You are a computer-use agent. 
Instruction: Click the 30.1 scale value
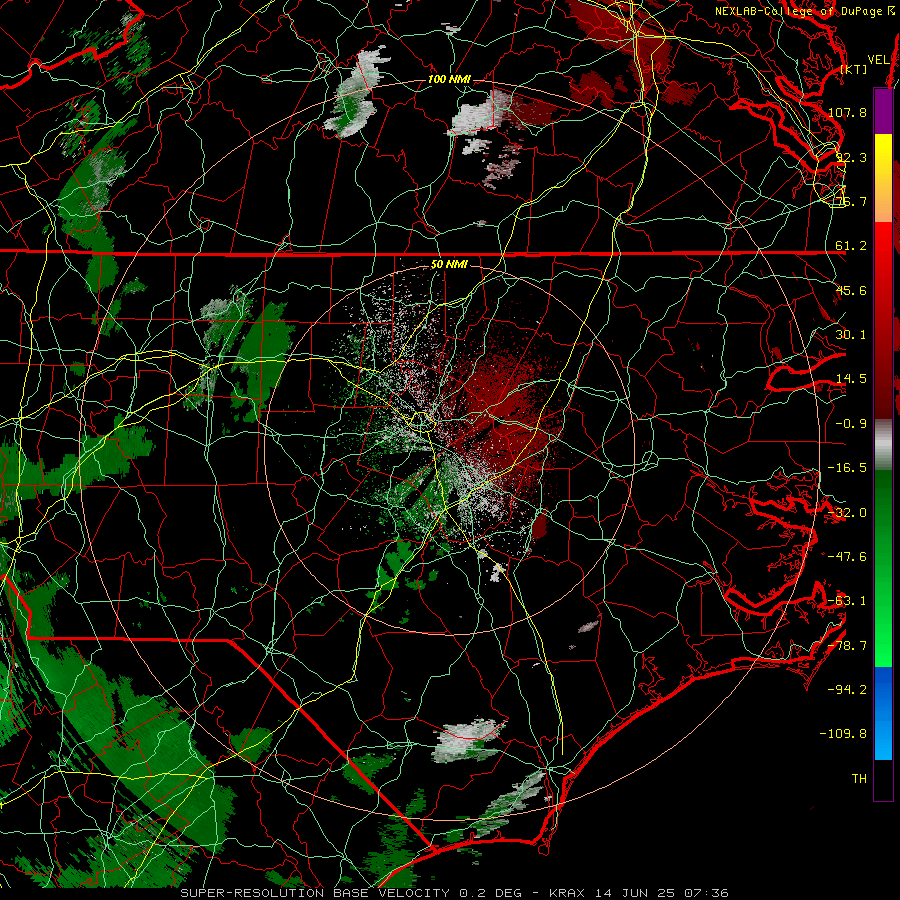pos(851,335)
